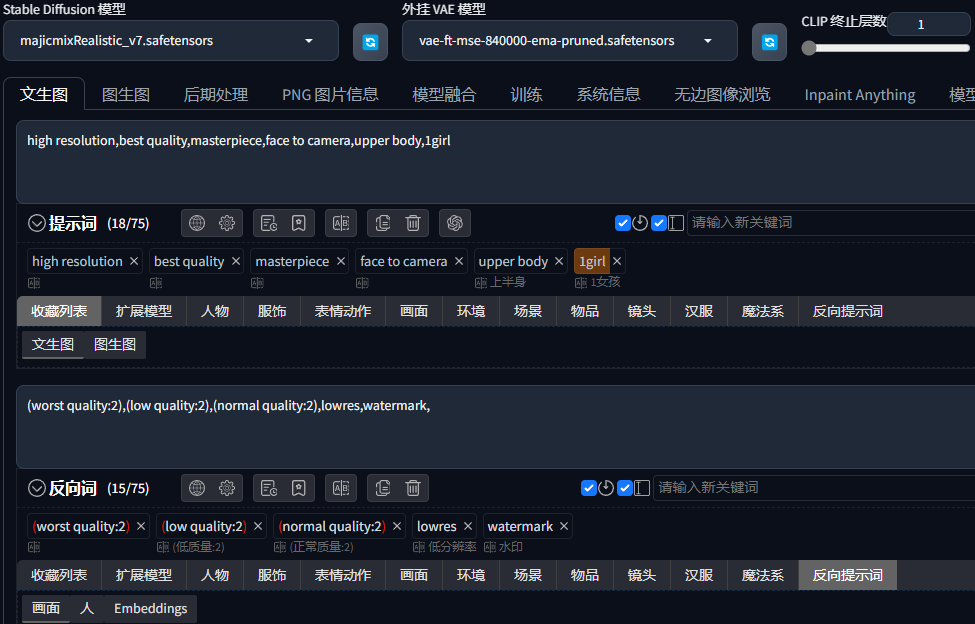Screen dimensions: 975x624
Task: Click 反向词 new keyword input field
Action: [814, 488]
